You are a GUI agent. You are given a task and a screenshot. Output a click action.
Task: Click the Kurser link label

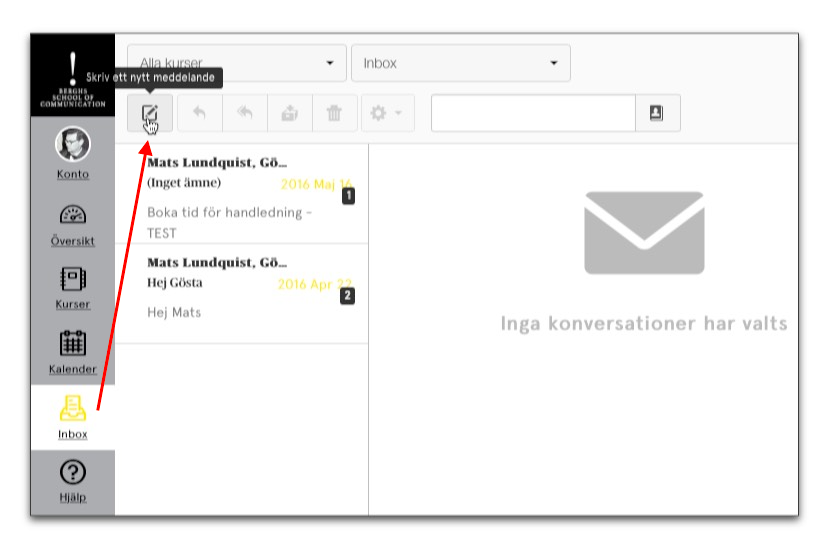tap(73, 304)
